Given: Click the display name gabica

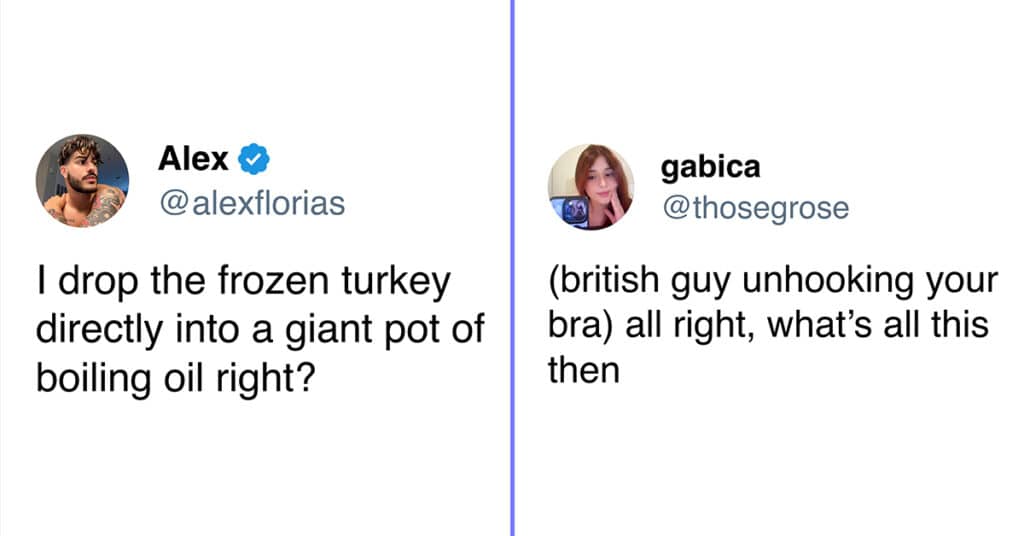Looking at the screenshot, I should pos(711,168).
